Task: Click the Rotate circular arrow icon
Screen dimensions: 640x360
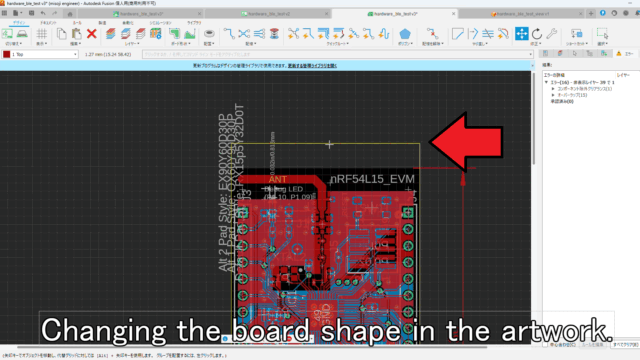Action: [x=537, y=33]
